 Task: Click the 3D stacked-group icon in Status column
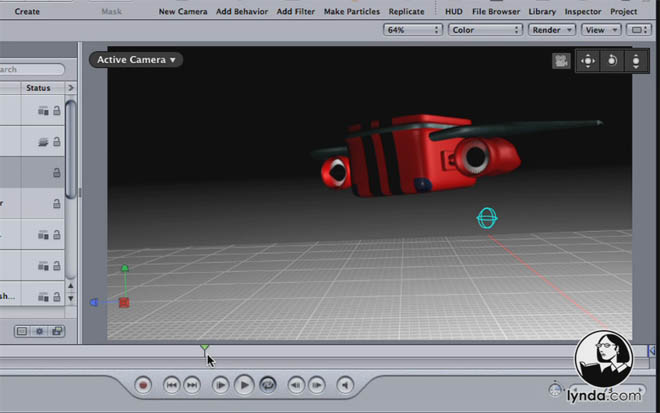(x=43, y=142)
